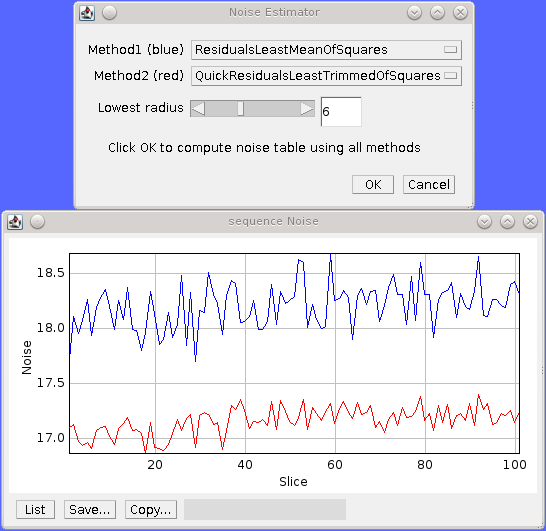Click OK to compute noise table
546x531 pixels.
[x=373, y=185]
